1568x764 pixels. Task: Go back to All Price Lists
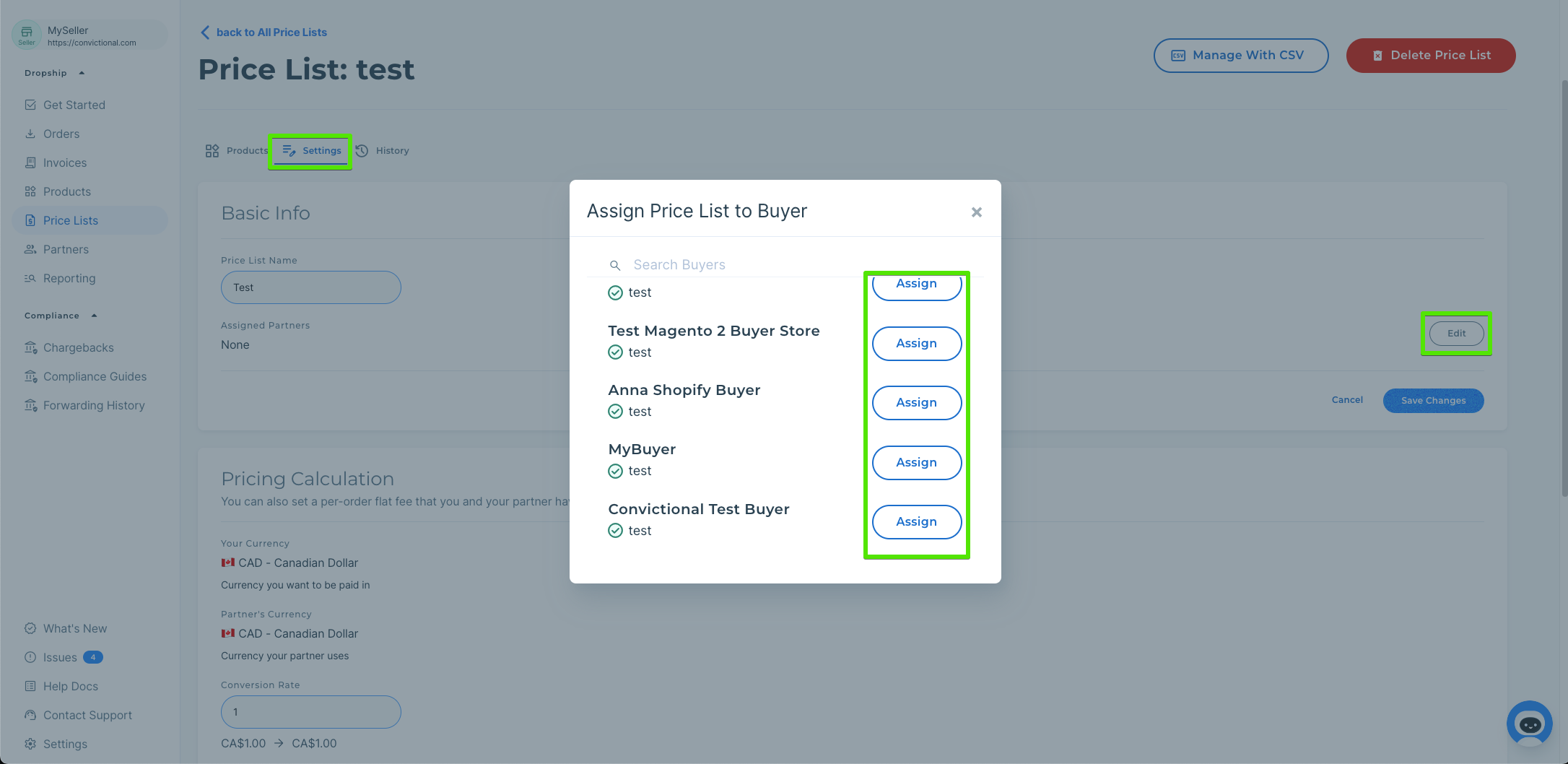click(x=263, y=32)
